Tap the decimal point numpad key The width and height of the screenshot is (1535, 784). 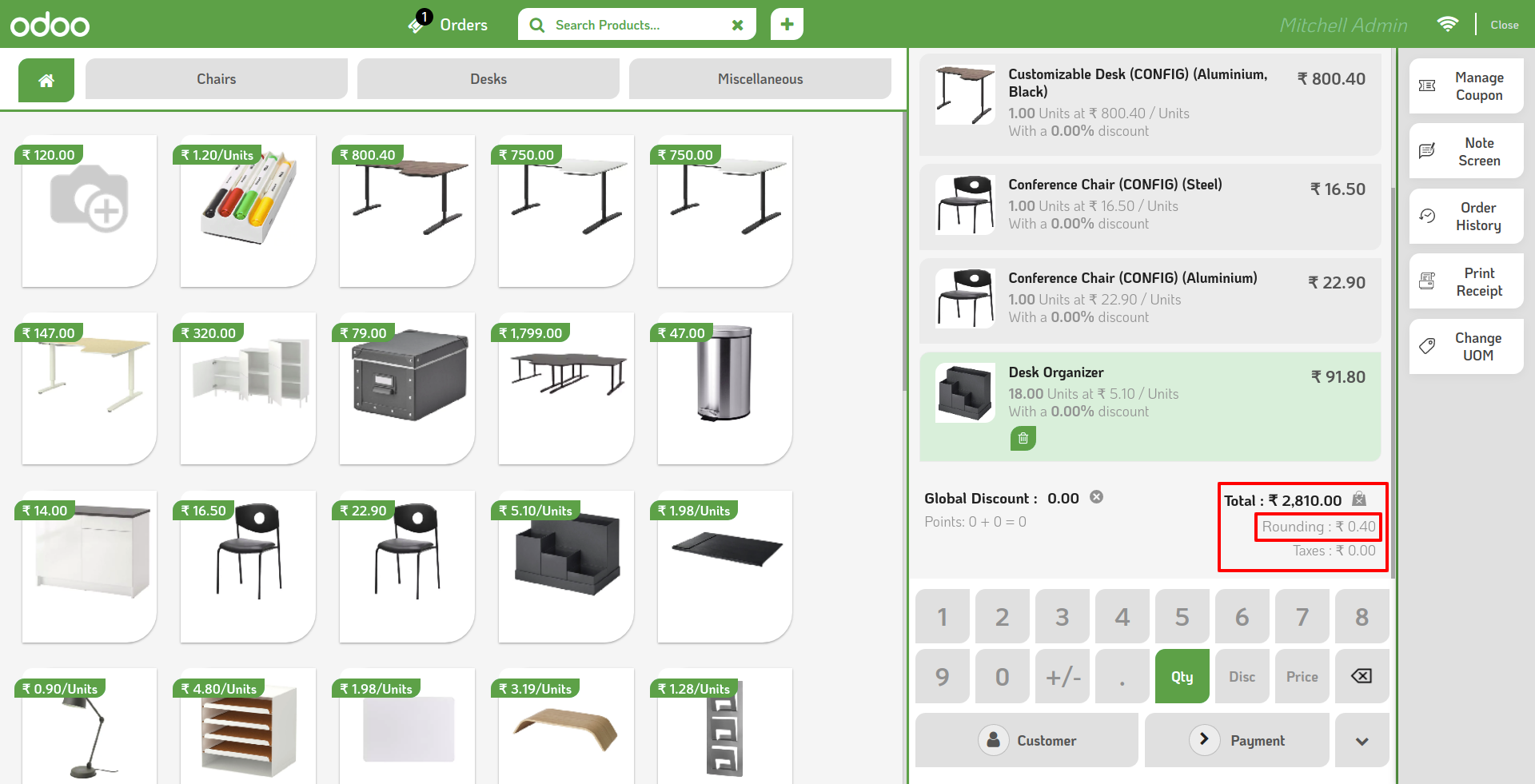1122,677
